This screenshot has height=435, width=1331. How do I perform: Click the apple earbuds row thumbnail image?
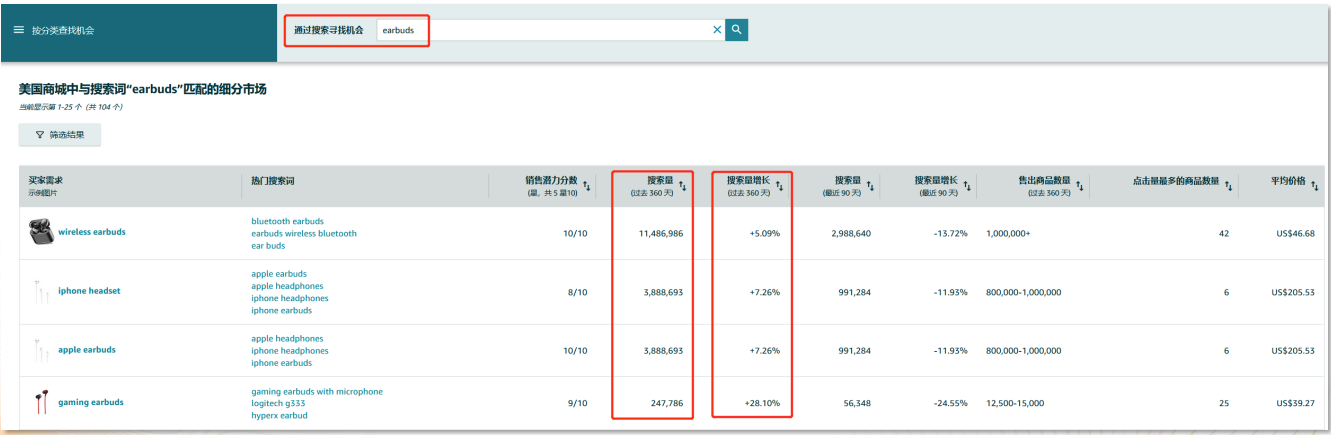click(39, 350)
